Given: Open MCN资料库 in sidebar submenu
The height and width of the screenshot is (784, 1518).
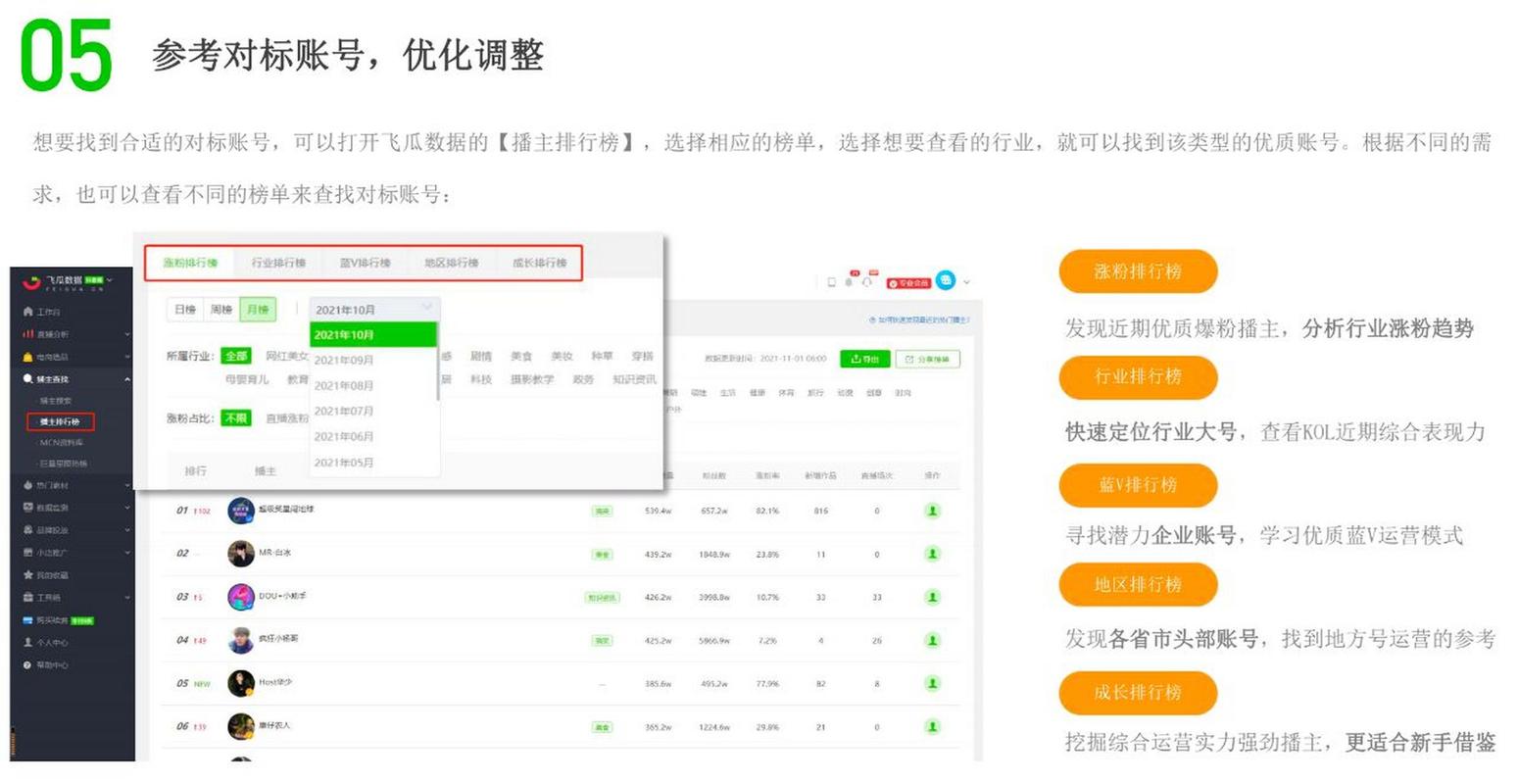Looking at the screenshot, I should (x=62, y=443).
